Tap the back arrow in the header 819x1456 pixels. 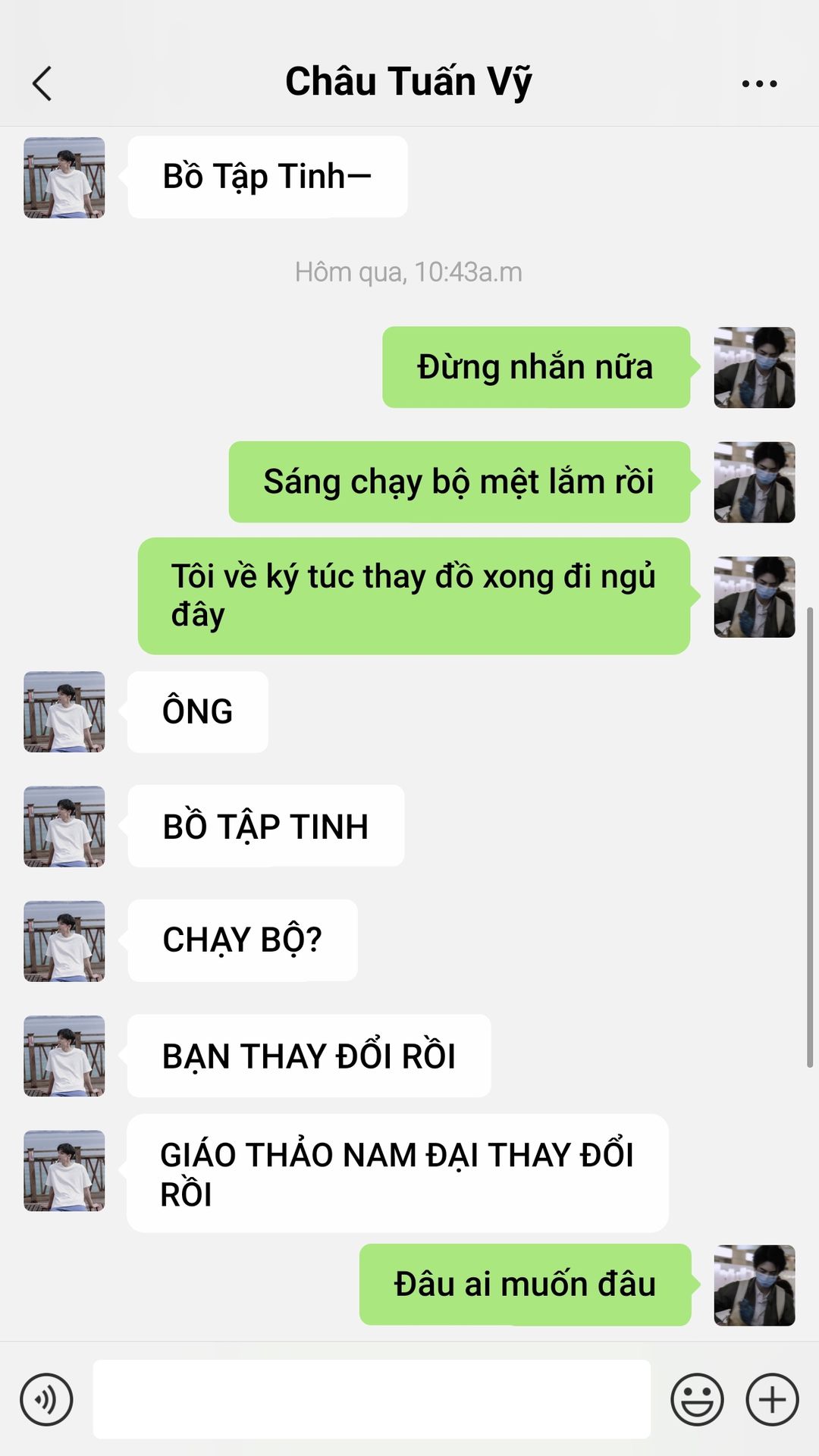42,83
